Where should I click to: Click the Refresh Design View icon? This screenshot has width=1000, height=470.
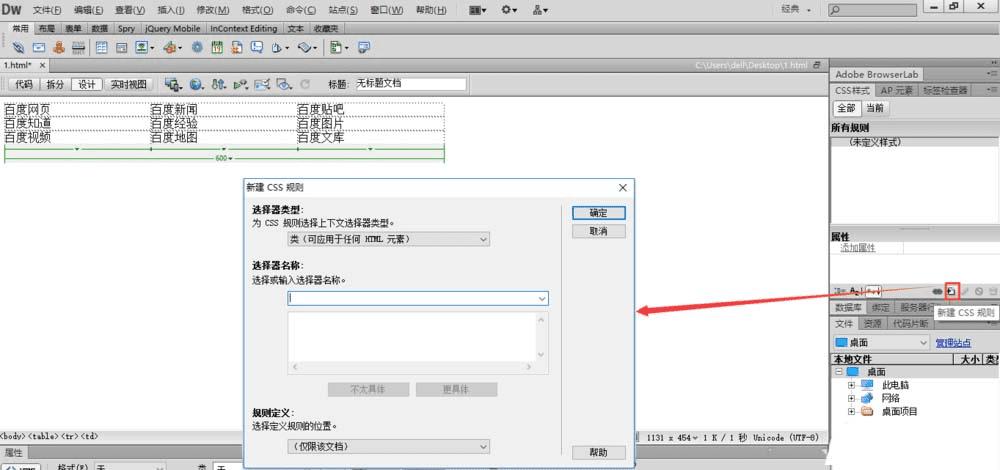(305, 84)
